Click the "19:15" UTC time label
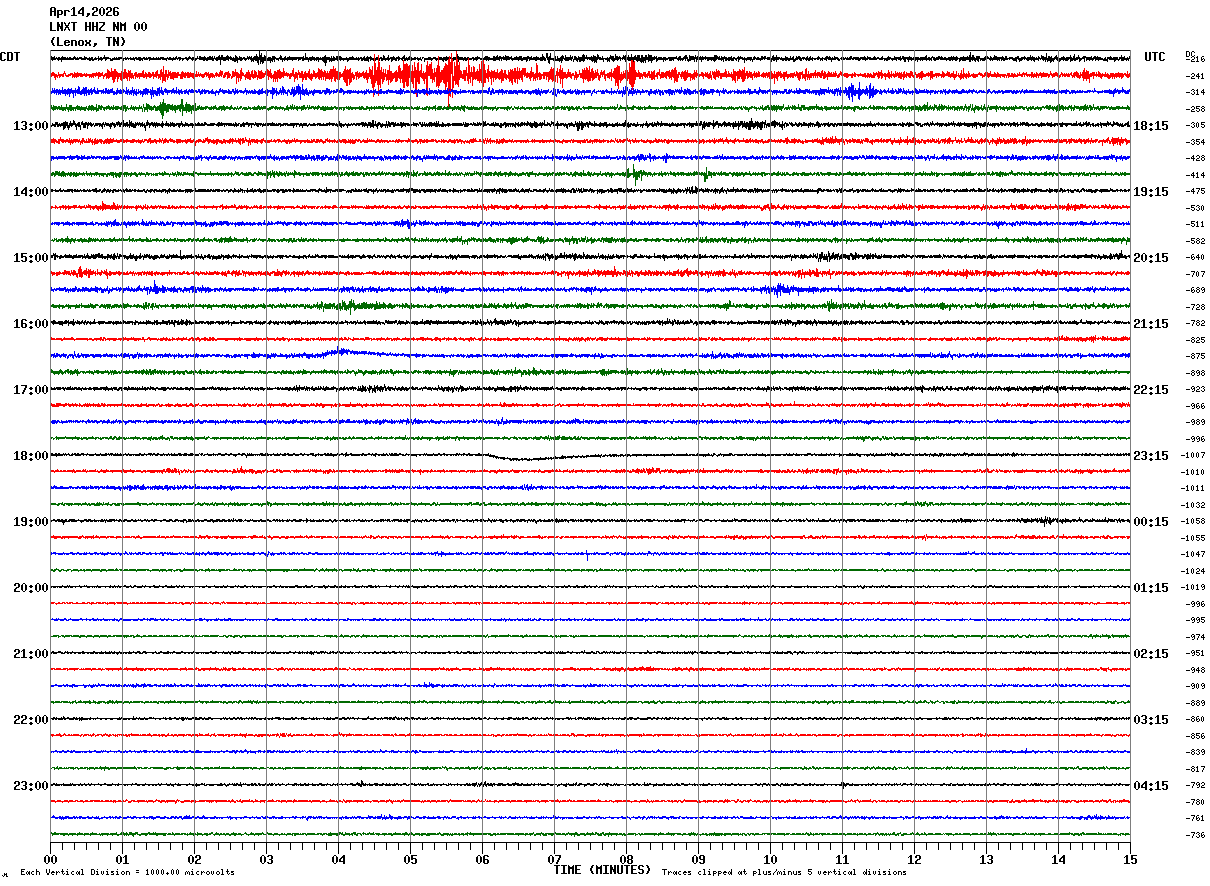 (x=1151, y=192)
